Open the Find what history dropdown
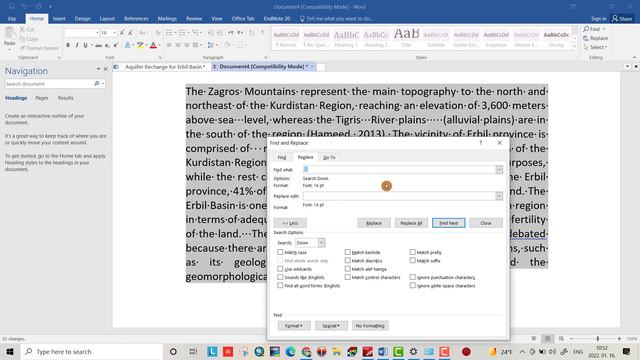The height and width of the screenshot is (360, 640). (499, 169)
